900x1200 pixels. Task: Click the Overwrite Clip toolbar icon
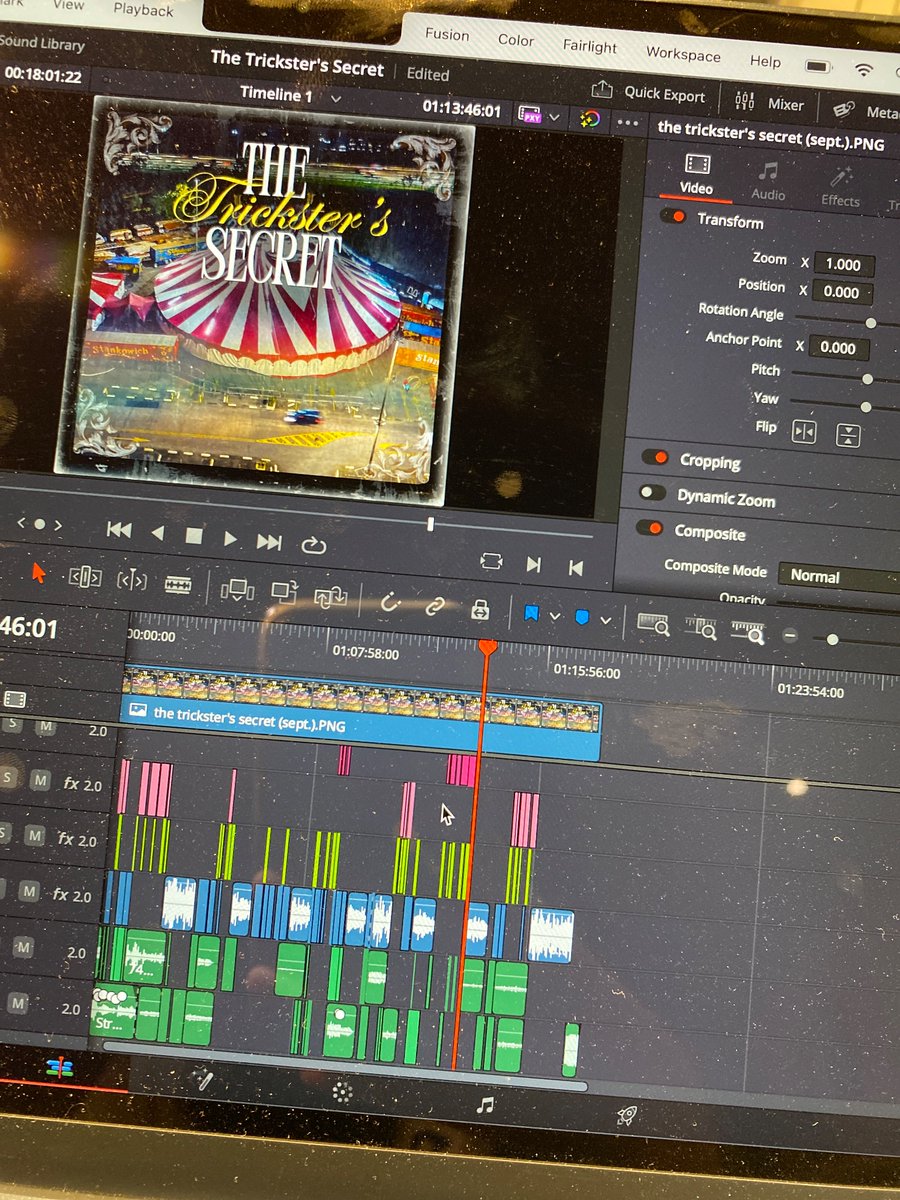coord(284,592)
